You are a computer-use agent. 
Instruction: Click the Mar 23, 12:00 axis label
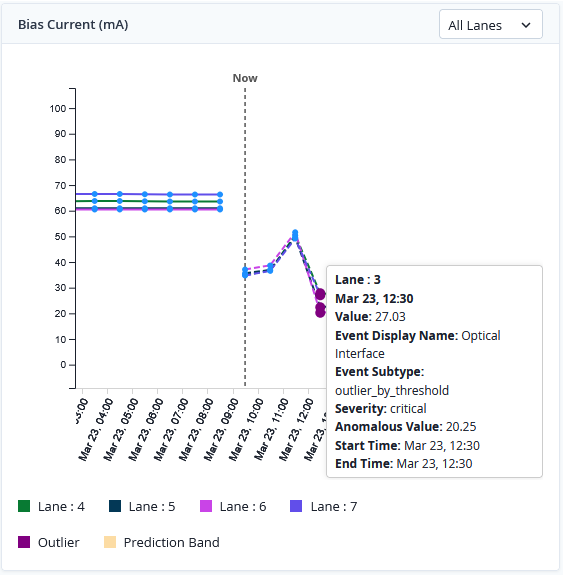click(296, 429)
